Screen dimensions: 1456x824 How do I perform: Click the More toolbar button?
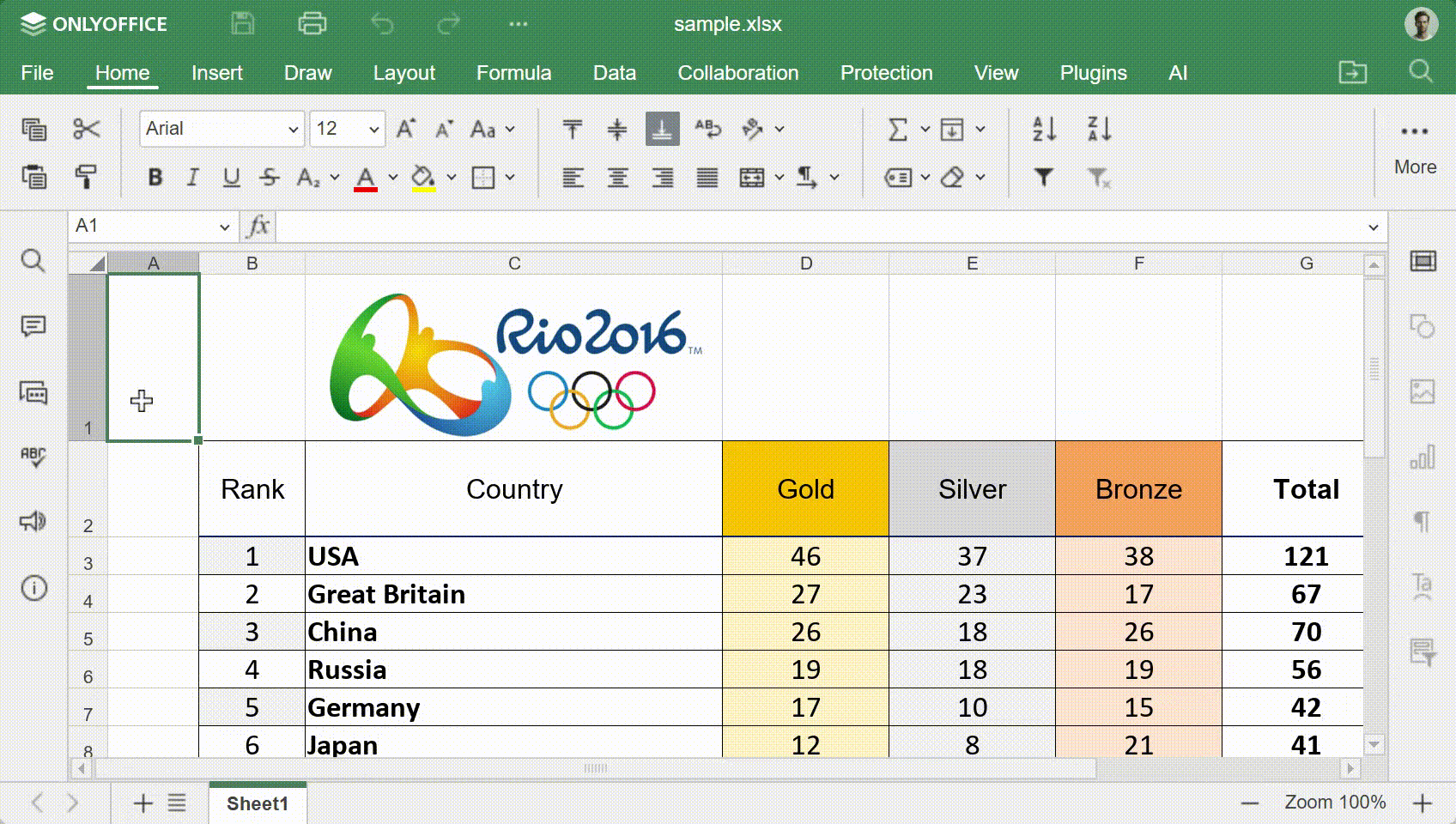(x=1415, y=146)
